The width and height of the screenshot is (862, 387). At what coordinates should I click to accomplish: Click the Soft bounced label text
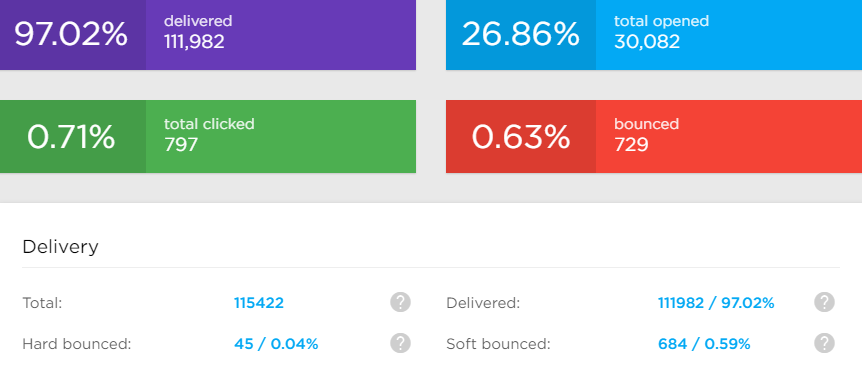click(498, 344)
